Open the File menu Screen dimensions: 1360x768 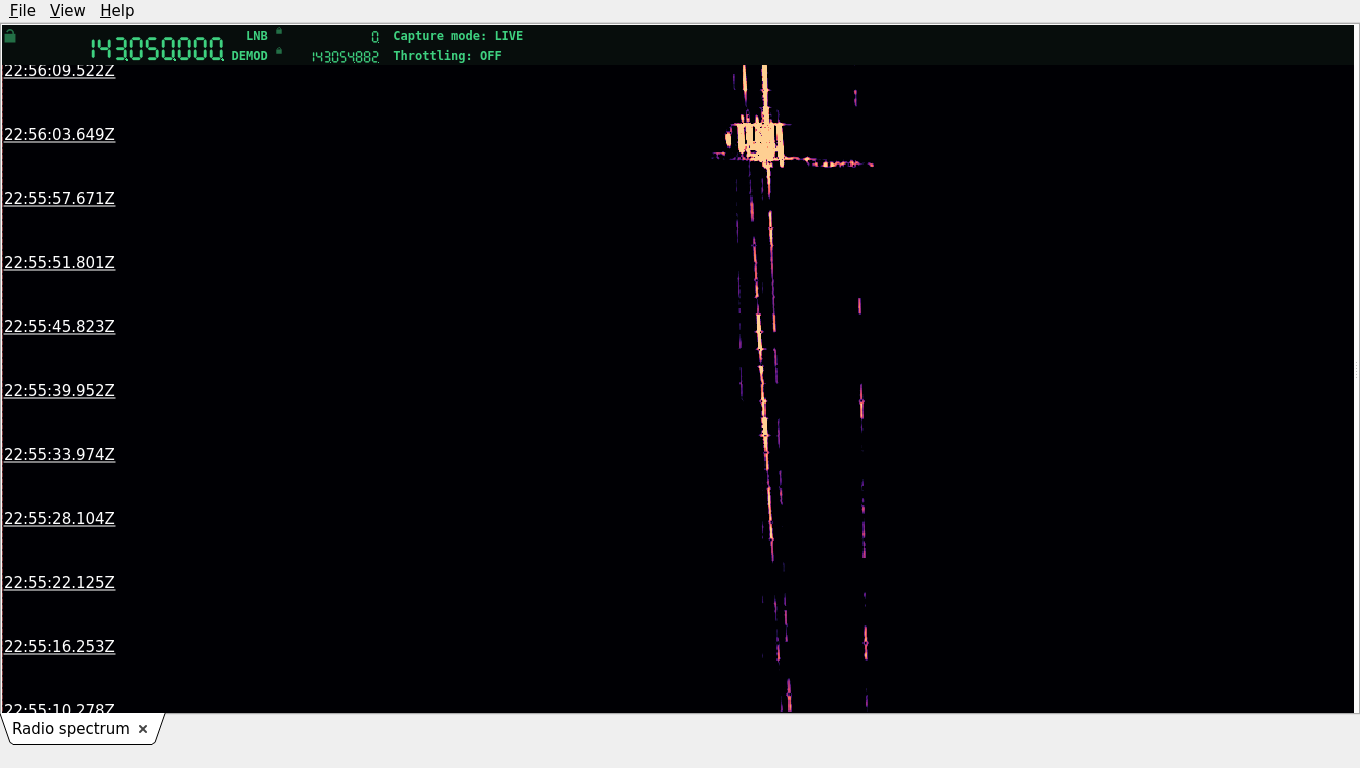click(22, 10)
